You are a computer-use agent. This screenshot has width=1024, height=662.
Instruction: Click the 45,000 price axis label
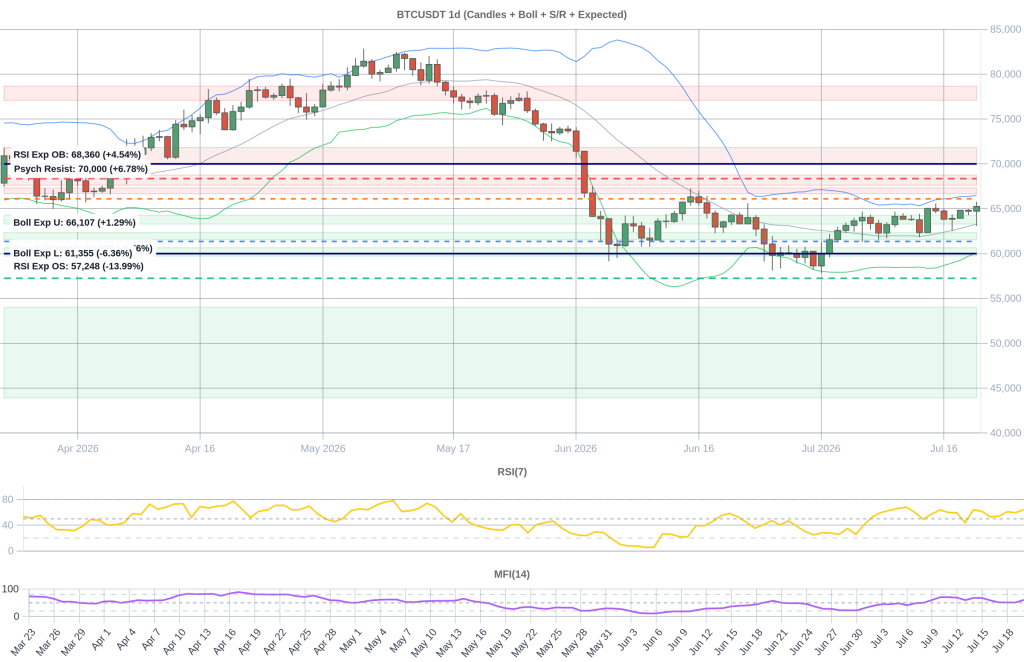1005,388
